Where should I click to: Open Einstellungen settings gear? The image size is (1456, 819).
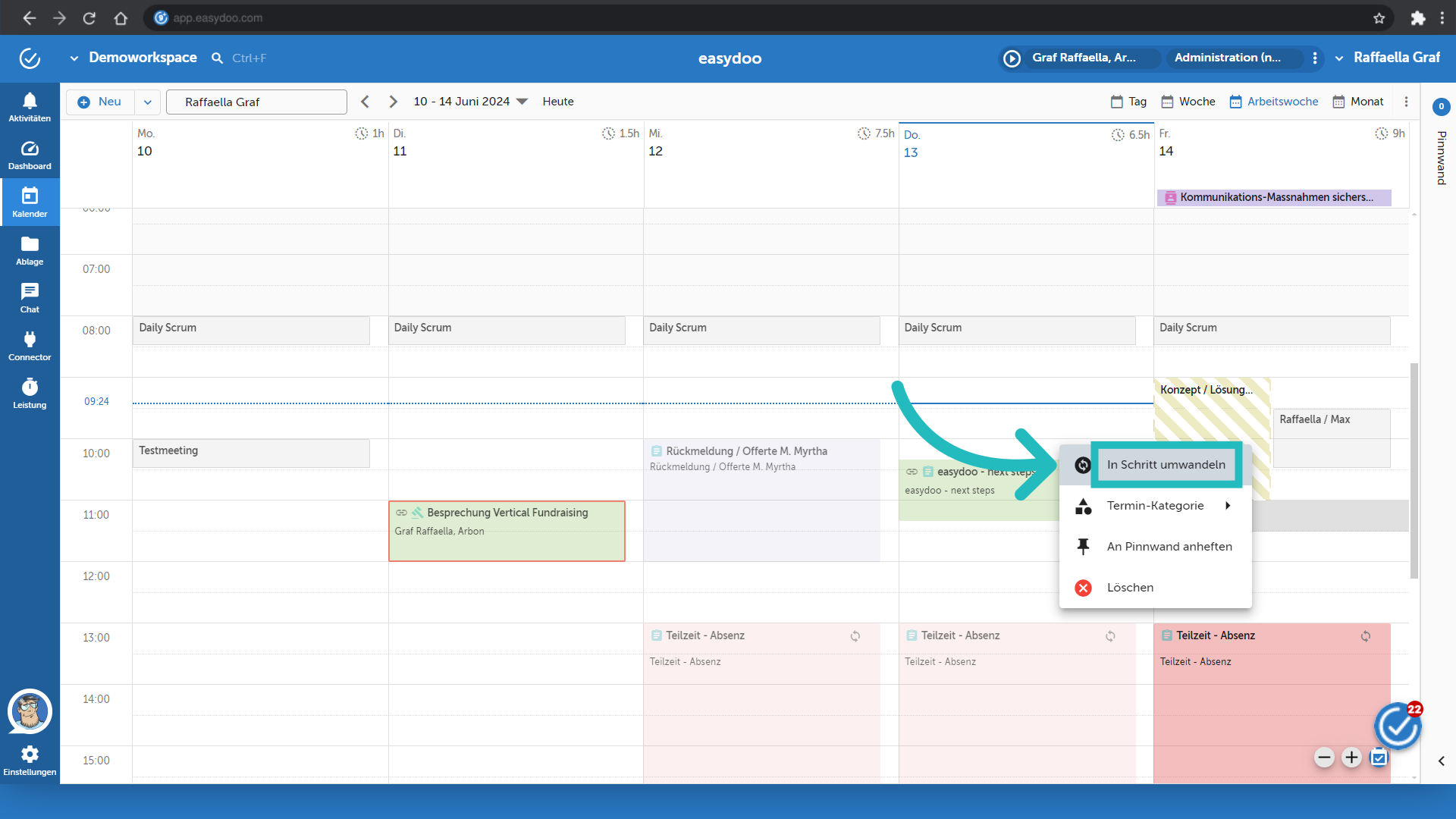click(x=30, y=761)
